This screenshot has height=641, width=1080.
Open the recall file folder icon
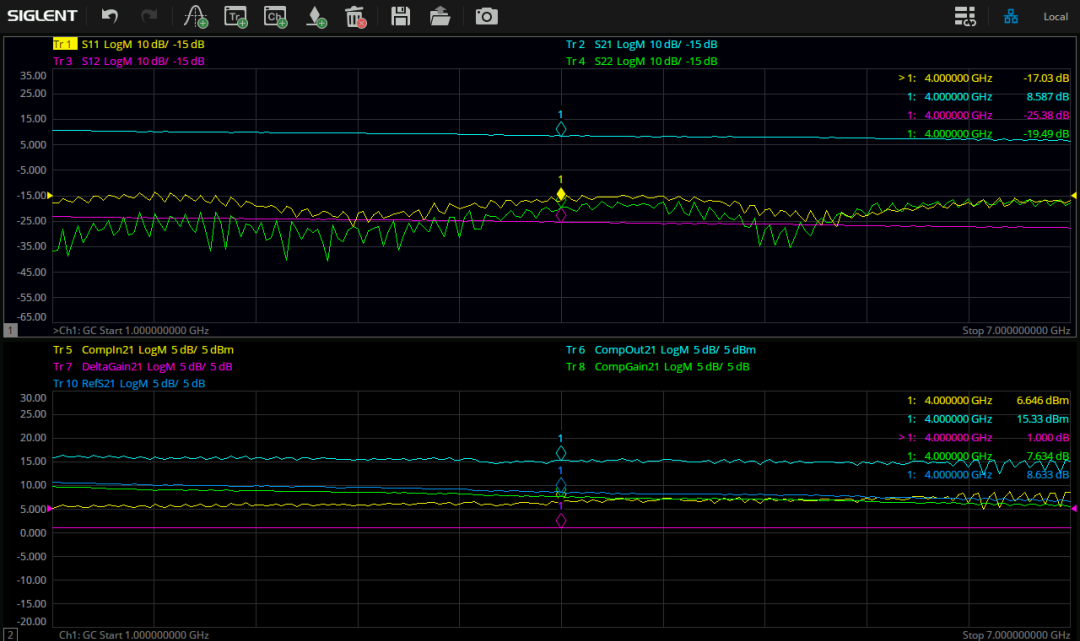[x=440, y=16]
